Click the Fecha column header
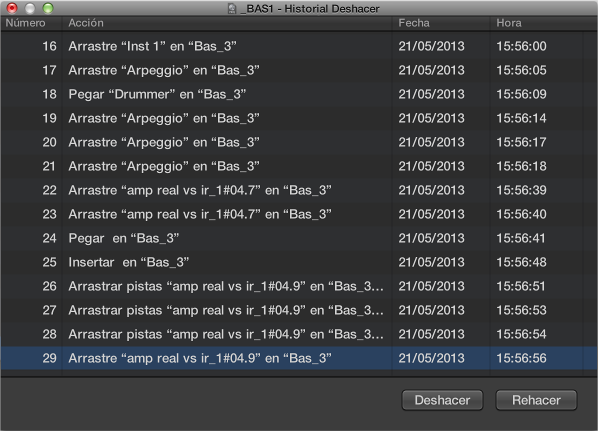This screenshot has height=432, width=600. click(441, 23)
